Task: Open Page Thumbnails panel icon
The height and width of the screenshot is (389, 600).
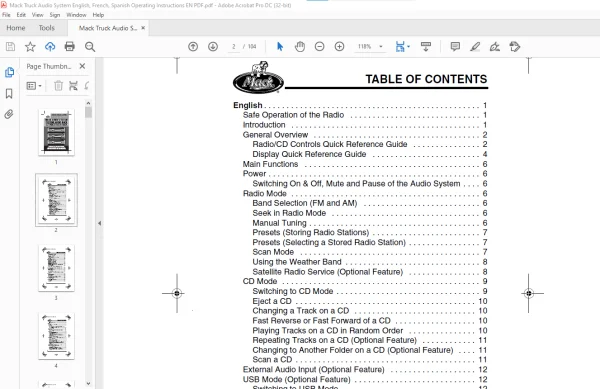Action: [9, 72]
